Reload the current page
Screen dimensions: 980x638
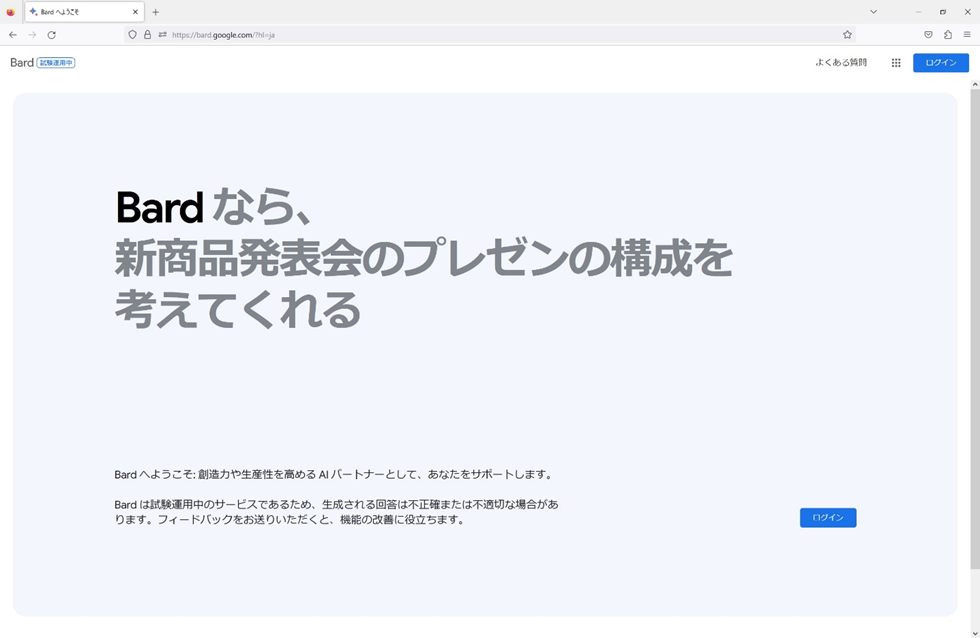pyautogui.click(x=52, y=35)
